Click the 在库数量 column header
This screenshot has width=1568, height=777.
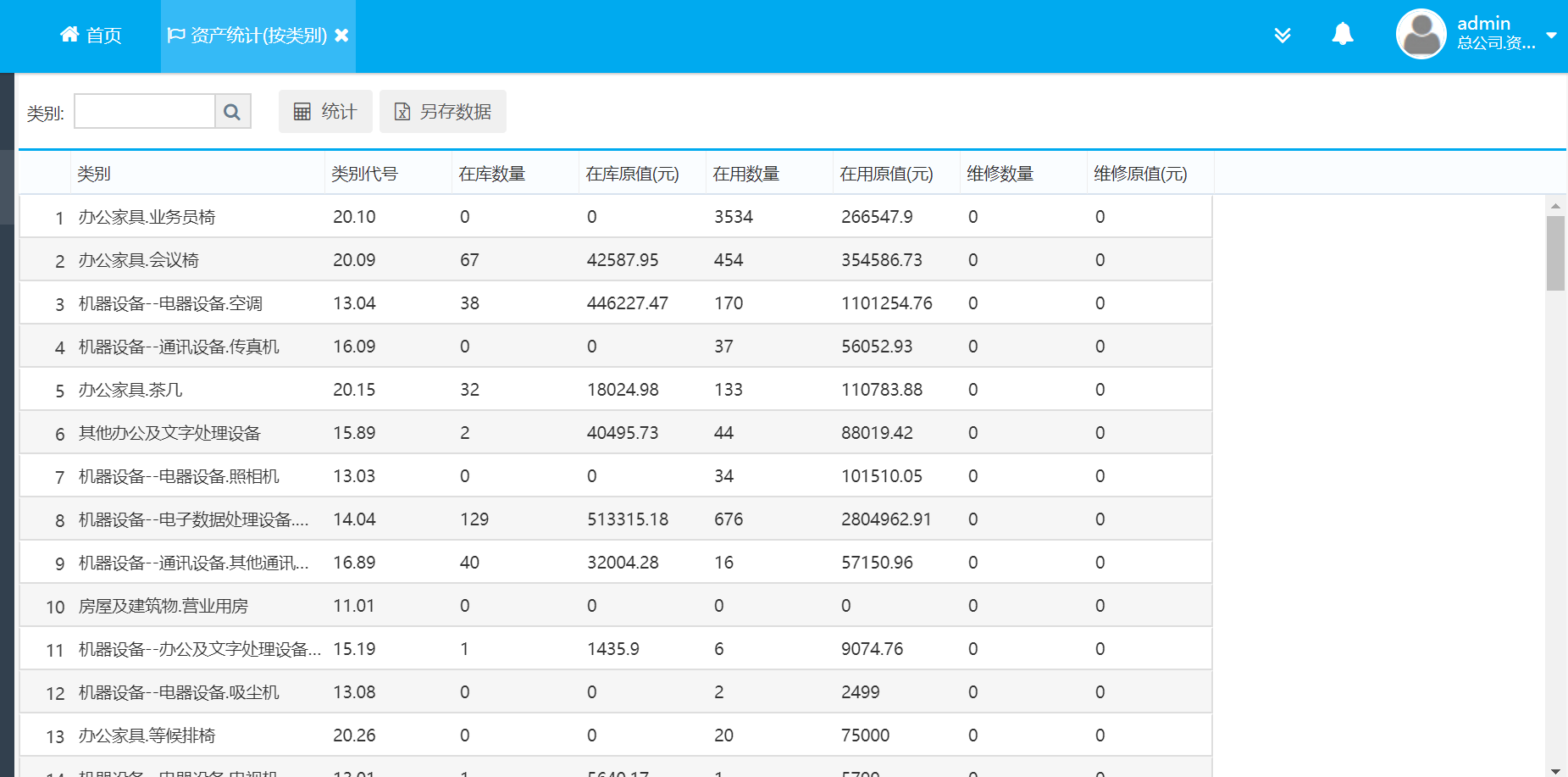click(491, 174)
